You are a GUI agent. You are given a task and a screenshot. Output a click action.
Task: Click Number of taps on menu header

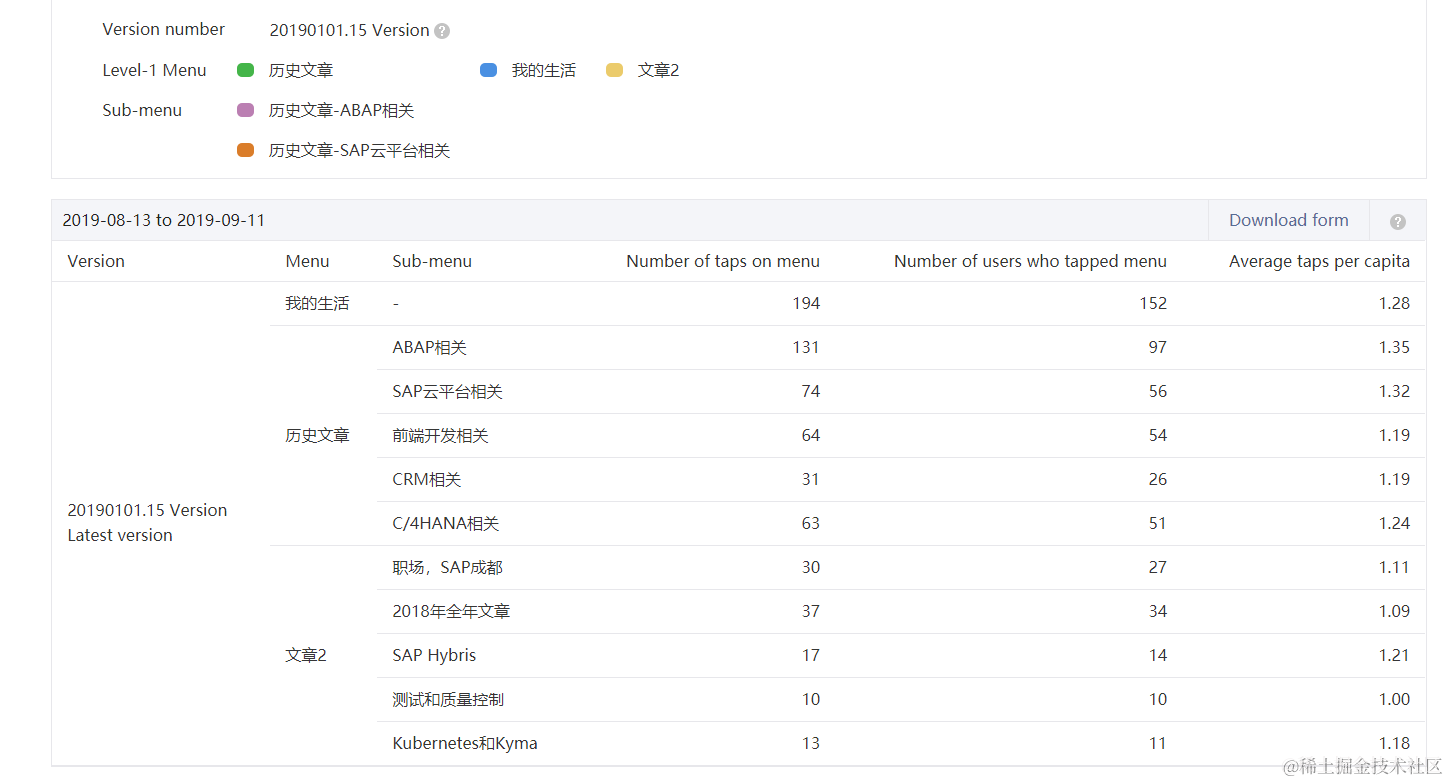click(x=723, y=261)
